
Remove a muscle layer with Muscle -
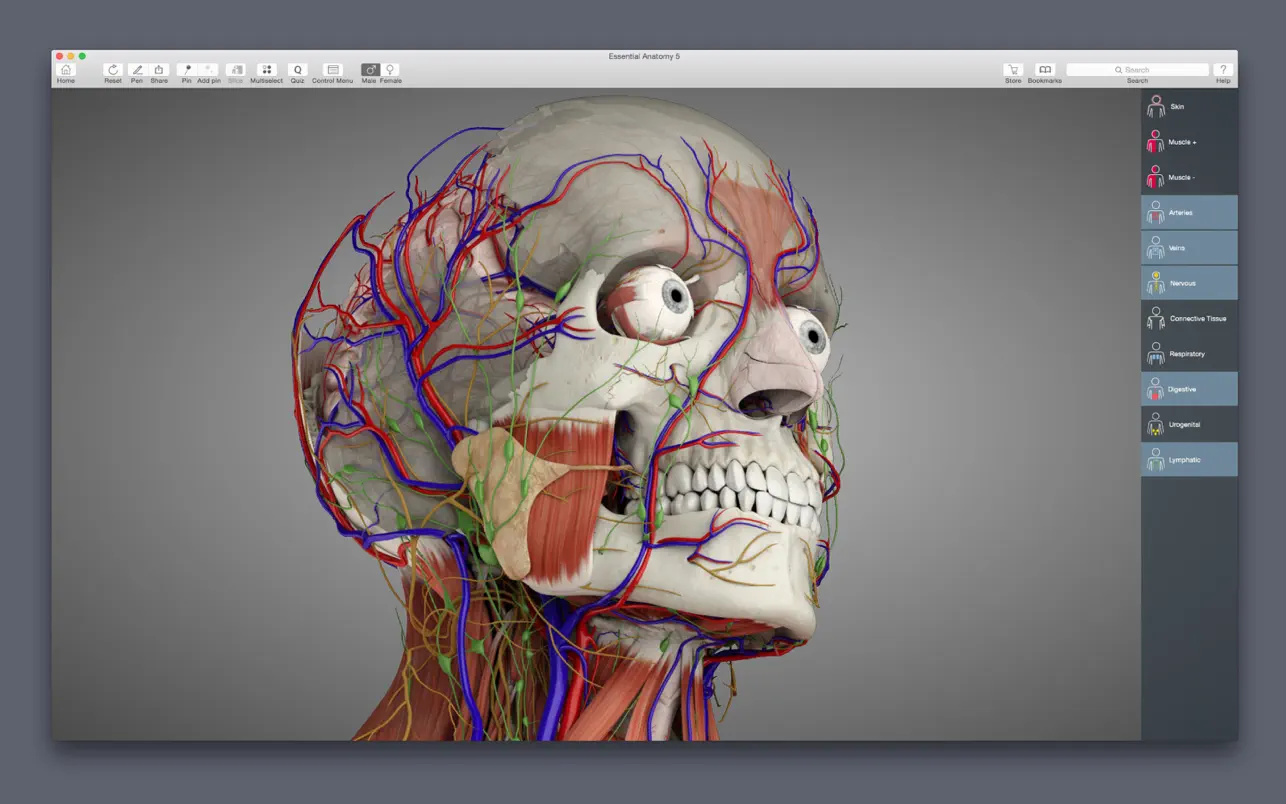1189,177
